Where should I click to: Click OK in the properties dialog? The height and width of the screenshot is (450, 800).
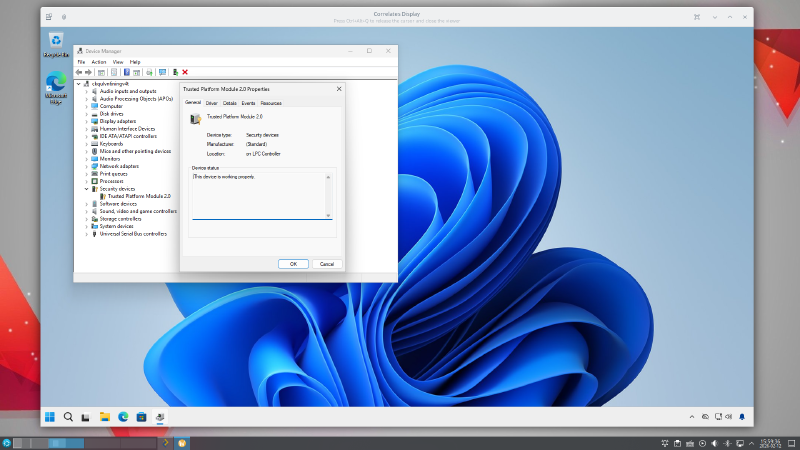click(293, 264)
